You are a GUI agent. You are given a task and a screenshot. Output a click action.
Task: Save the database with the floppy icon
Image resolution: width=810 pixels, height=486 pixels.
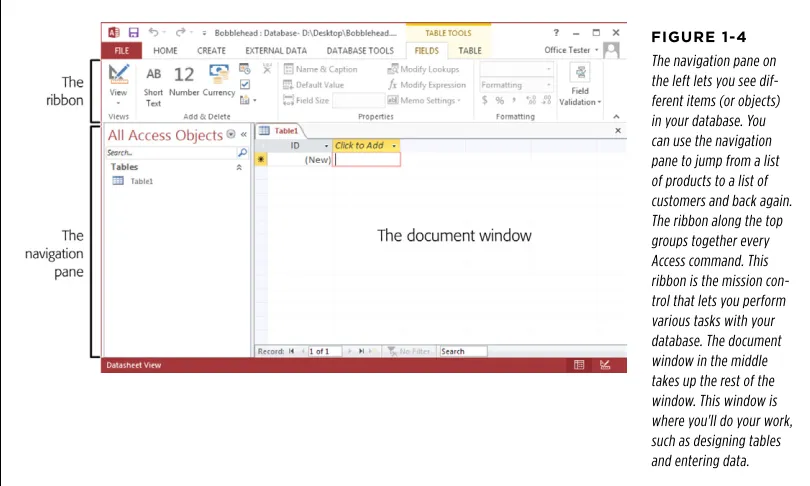[x=134, y=33]
